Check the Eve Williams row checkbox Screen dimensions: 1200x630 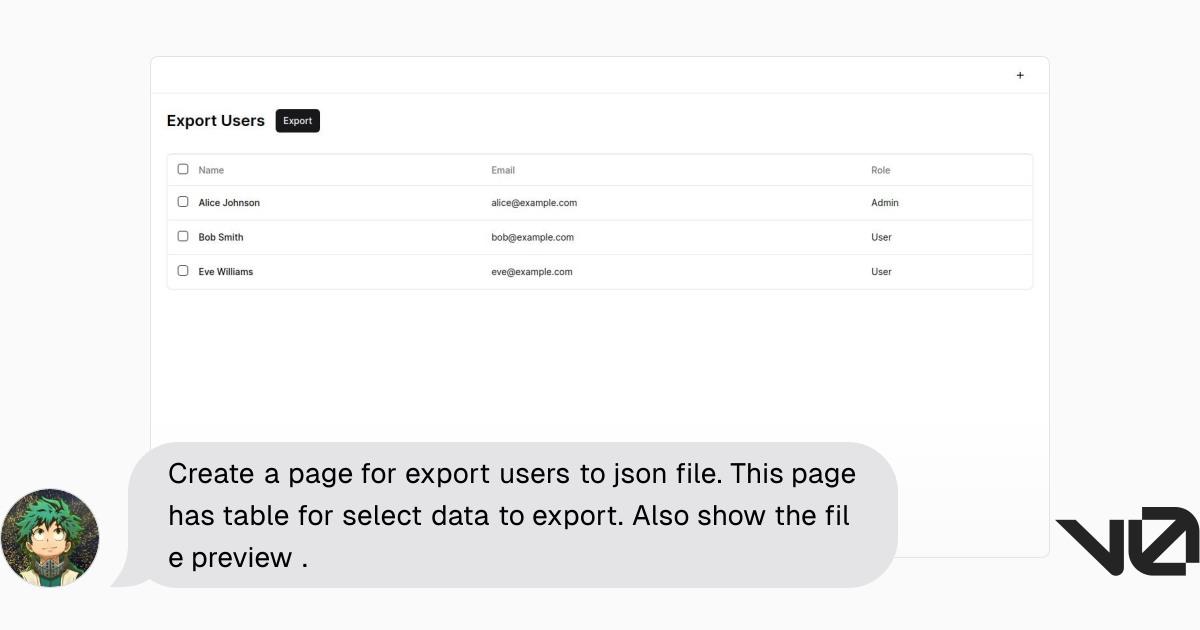183,271
